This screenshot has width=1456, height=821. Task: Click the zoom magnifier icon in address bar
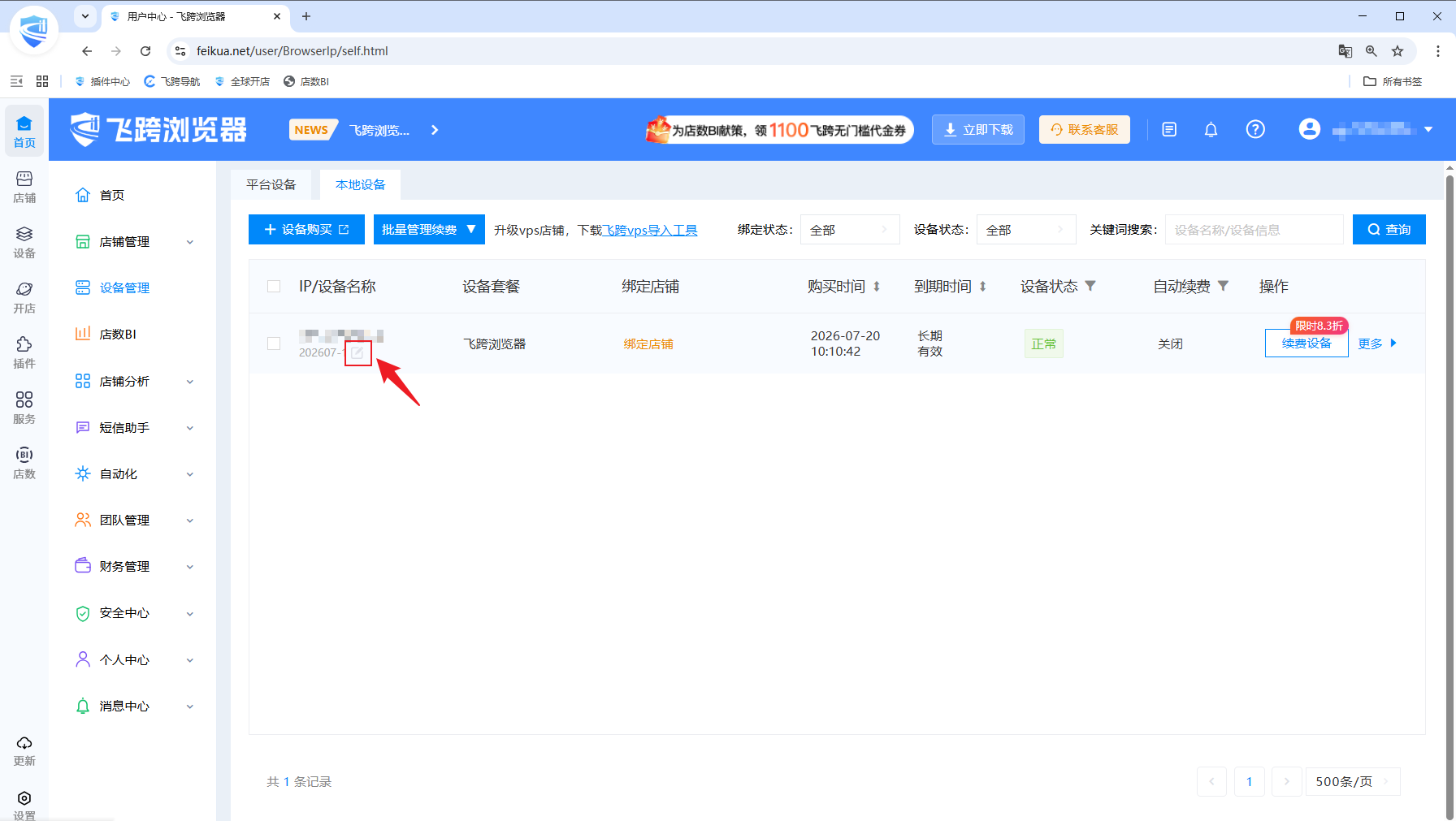(1371, 51)
